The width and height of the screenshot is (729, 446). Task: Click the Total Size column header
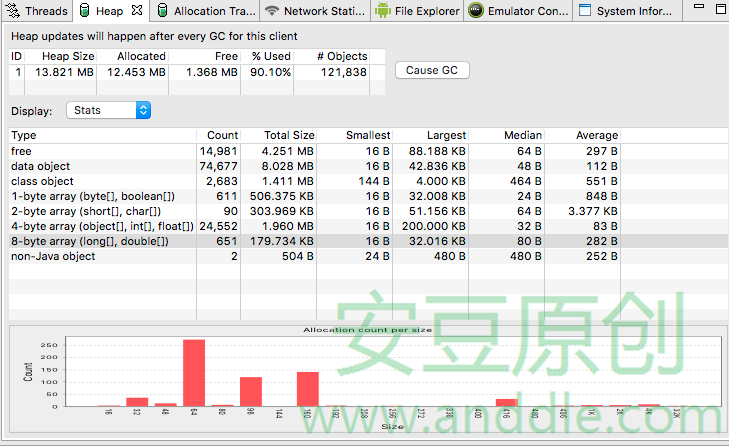pyautogui.click(x=278, y=135)
